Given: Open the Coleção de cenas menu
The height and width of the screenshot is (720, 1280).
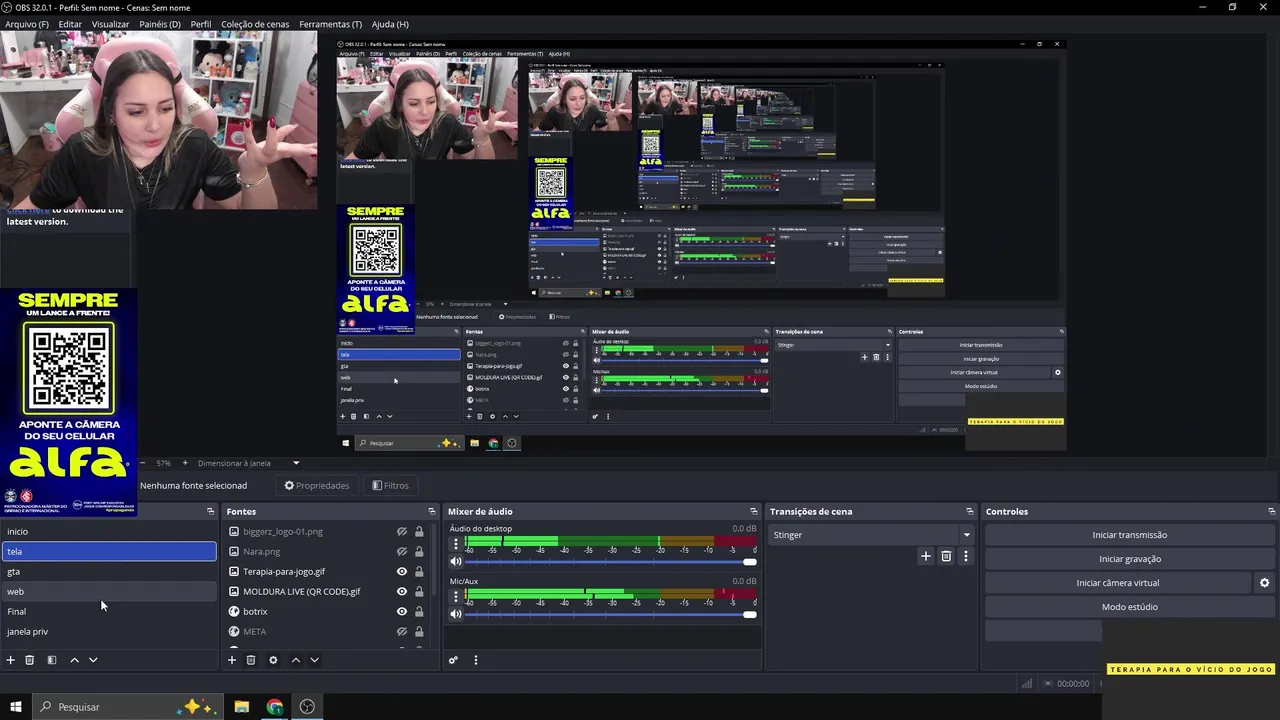Looking at the screenshot, I should click(255, 24).
